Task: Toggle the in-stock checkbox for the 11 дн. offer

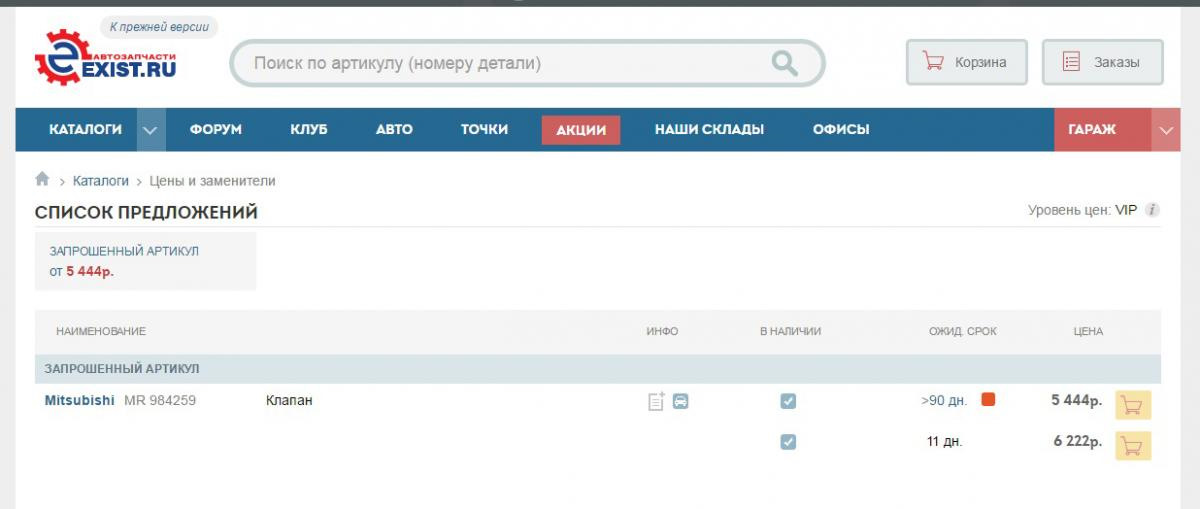Action: [788, 441]
